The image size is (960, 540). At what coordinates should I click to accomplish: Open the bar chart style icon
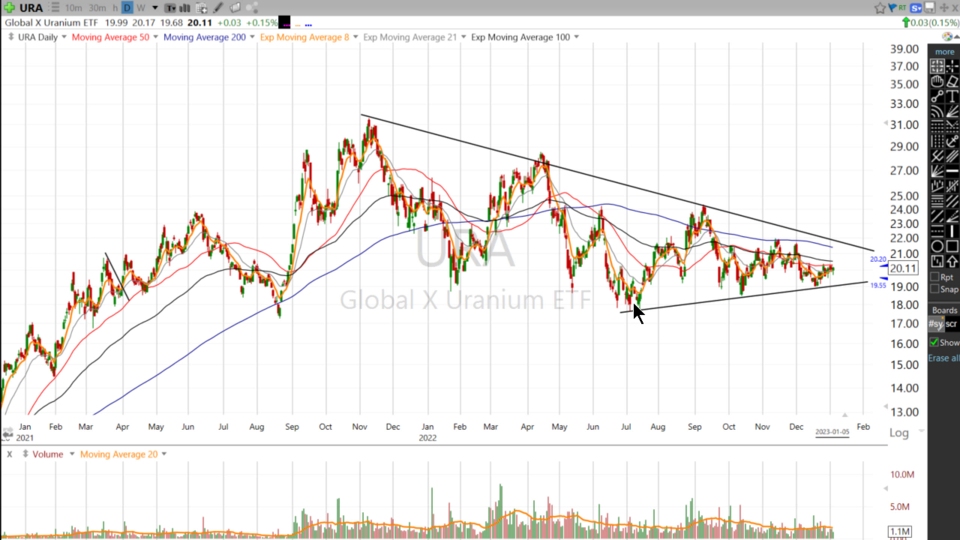coord(184,8)
